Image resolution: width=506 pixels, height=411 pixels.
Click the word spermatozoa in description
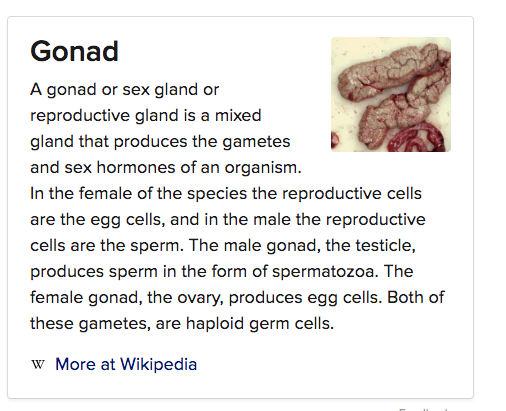coord(323,271)
